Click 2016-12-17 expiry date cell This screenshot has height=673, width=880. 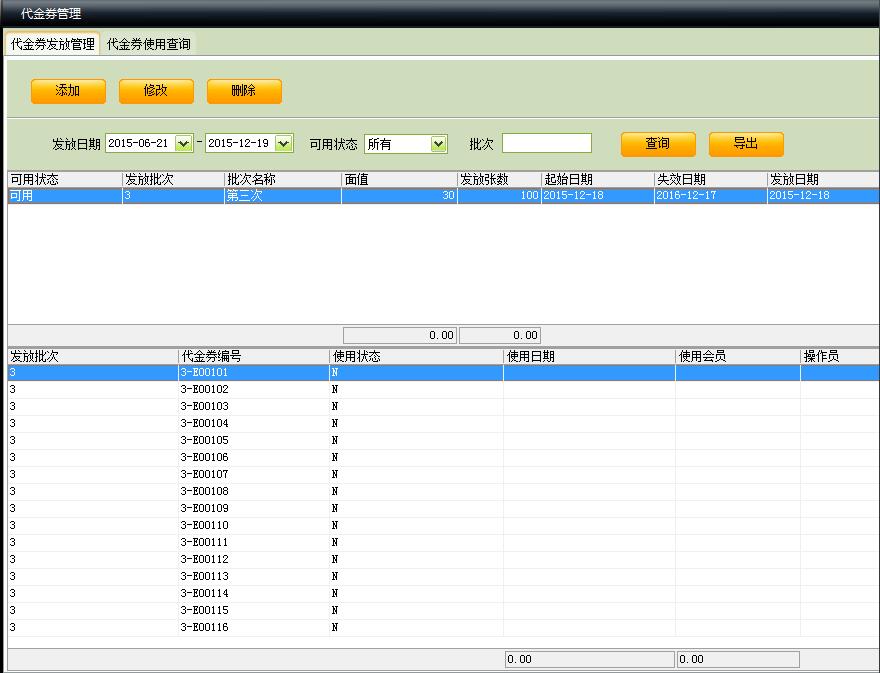tap(711, 196)
